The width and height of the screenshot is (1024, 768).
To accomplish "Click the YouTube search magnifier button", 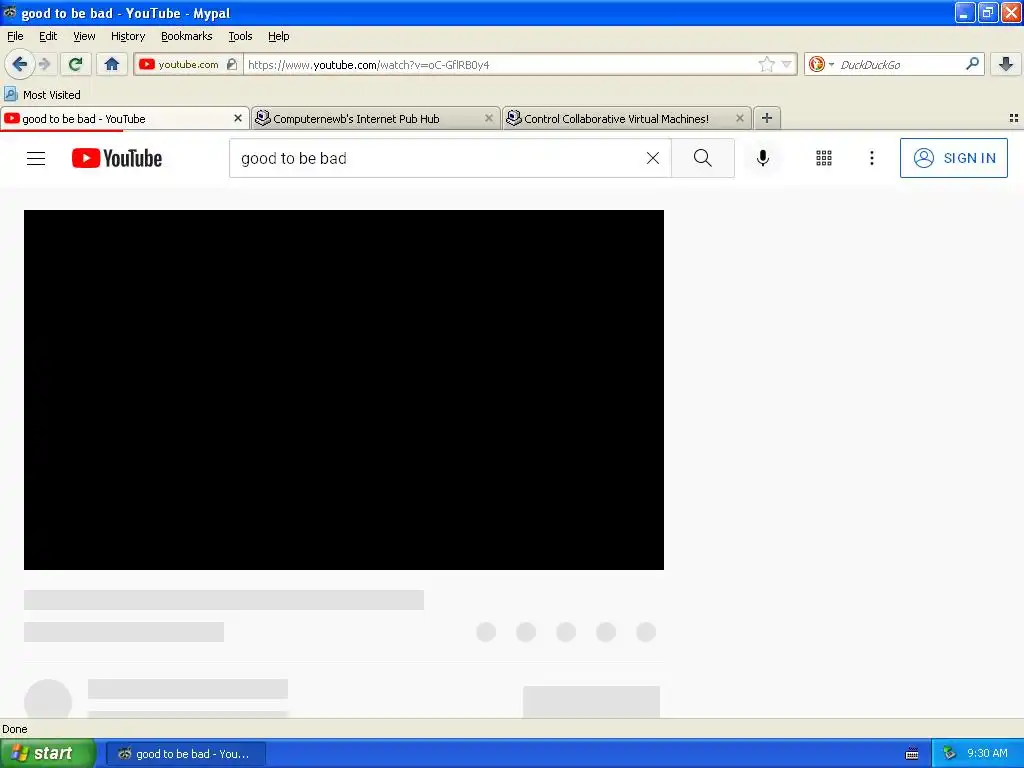I will click(x=703, y=158).
